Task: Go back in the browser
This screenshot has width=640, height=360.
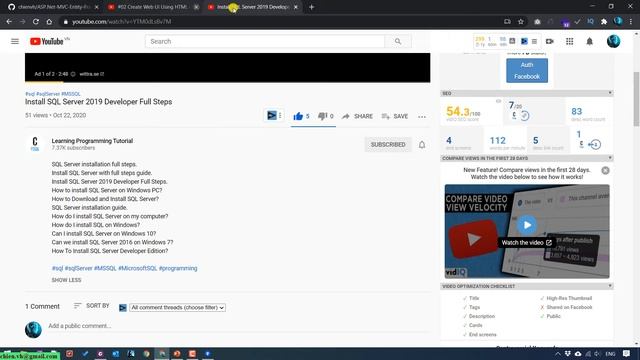Action: [9, 22]
